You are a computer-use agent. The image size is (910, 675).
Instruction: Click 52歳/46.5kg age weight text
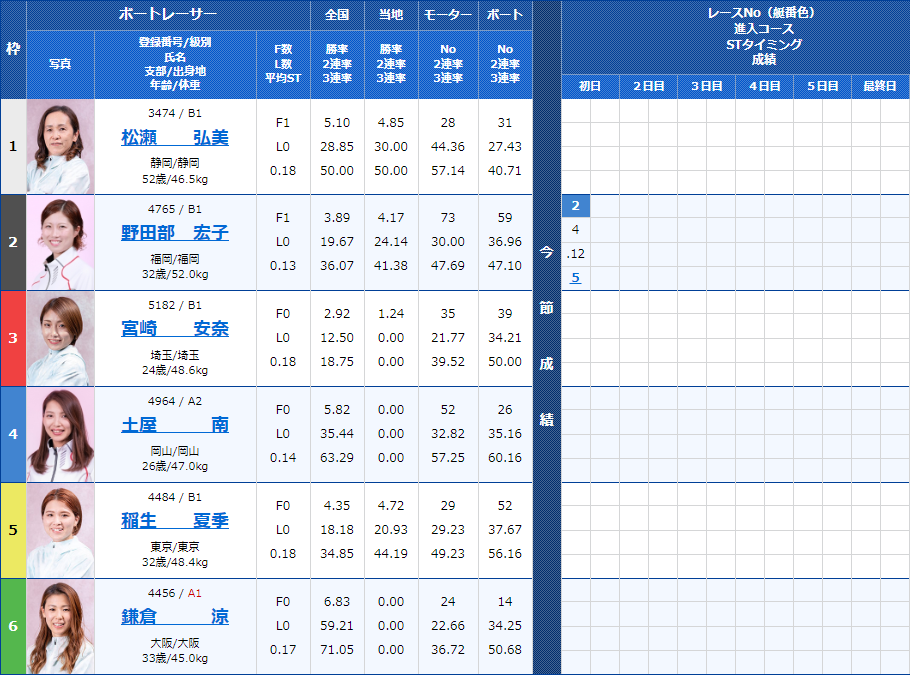(x=175, y=179)
